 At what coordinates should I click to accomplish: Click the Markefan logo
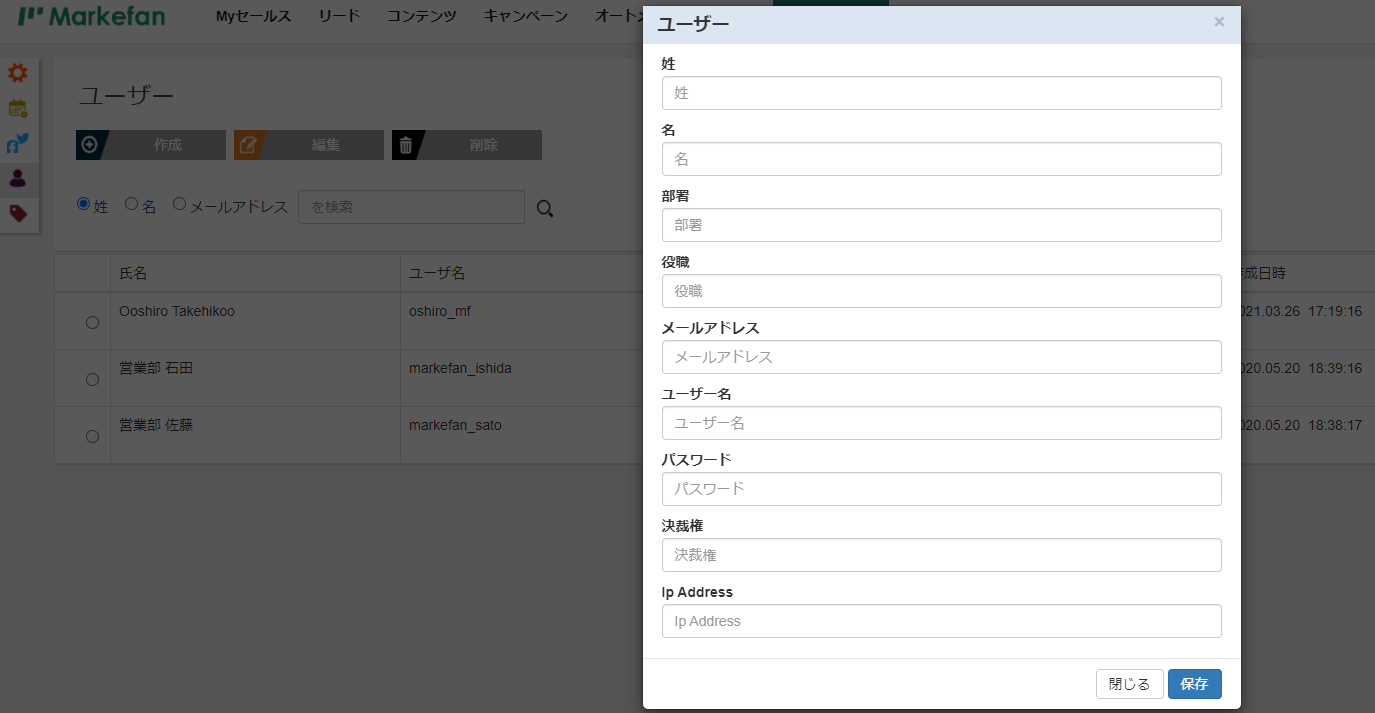tap(92, 16)
